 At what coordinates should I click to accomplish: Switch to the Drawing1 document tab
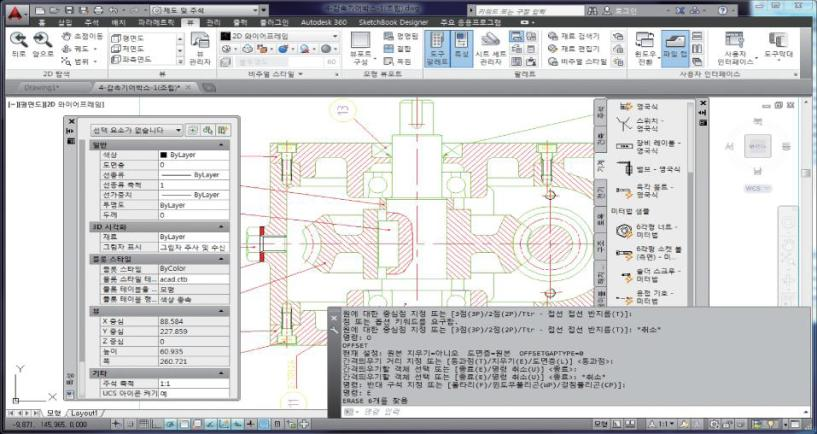(x=43, y=88)
